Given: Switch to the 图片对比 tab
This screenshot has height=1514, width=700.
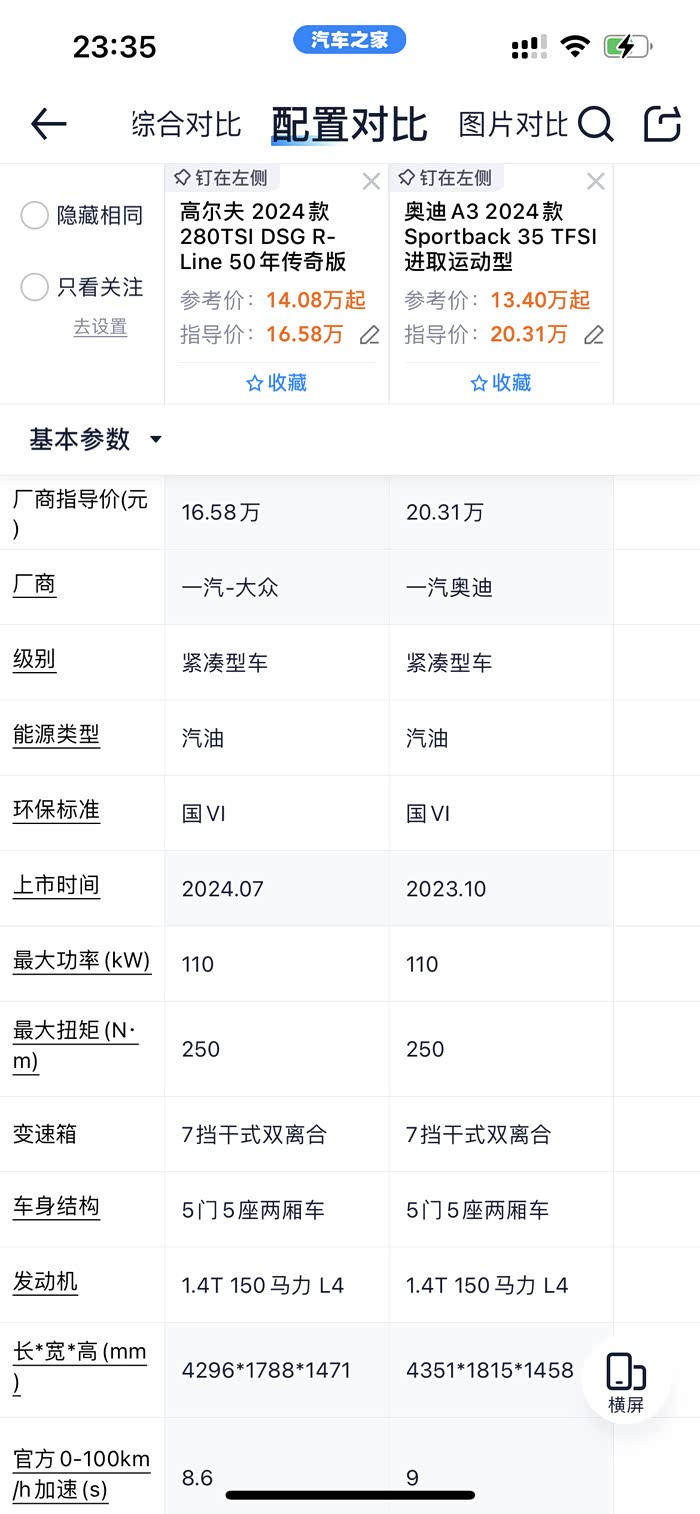Looking at the screenshot, I should (x=512, y=124).
